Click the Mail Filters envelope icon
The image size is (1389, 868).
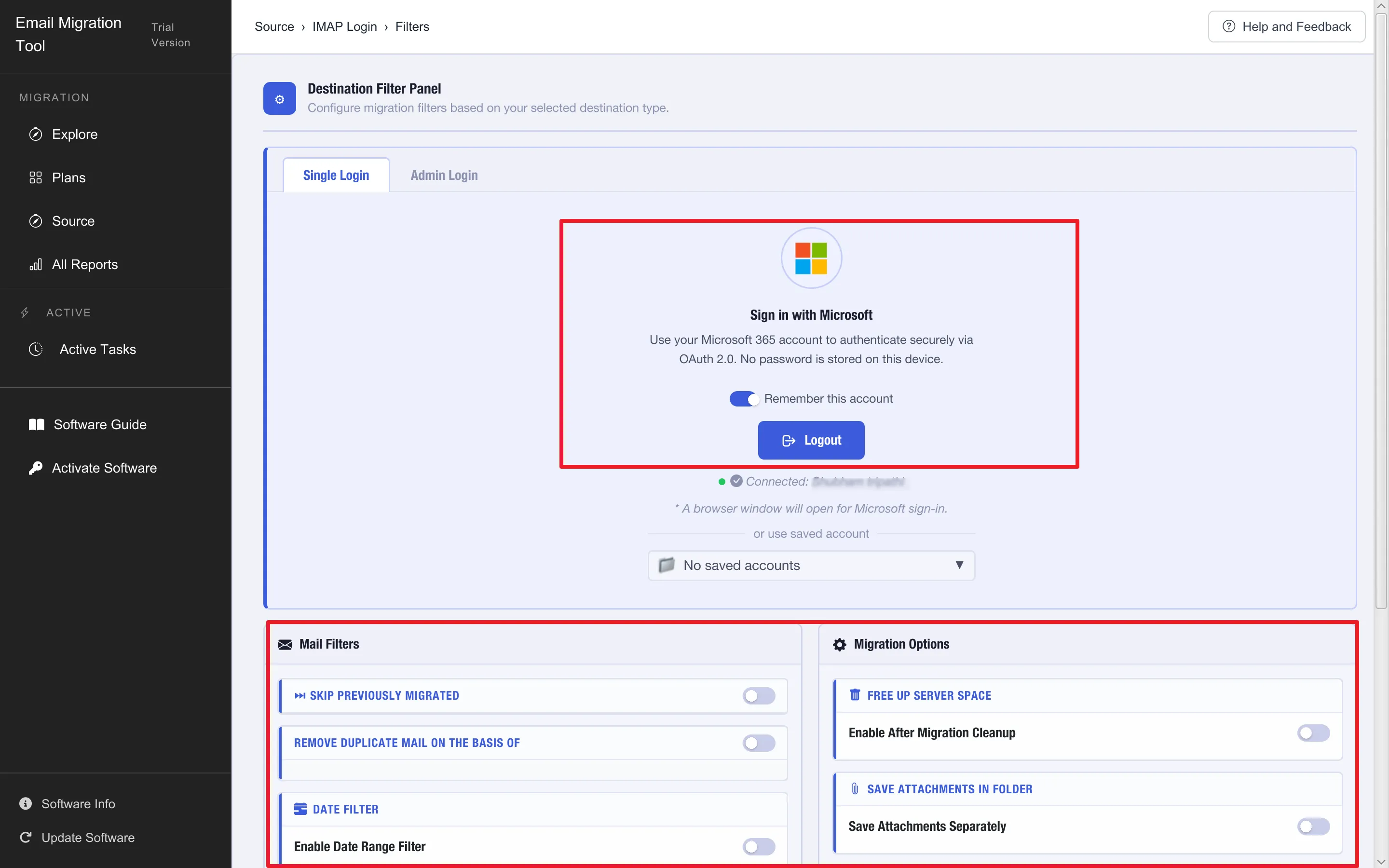285,644
